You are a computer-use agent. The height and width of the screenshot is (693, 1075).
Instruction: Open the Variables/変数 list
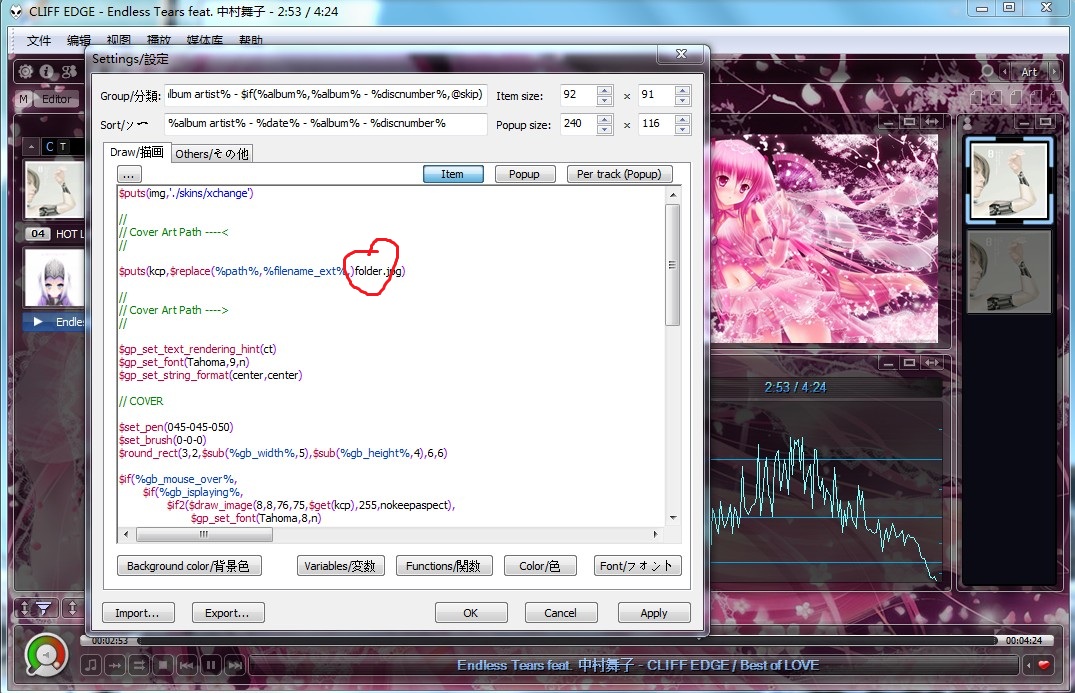(x=340, y=566)
